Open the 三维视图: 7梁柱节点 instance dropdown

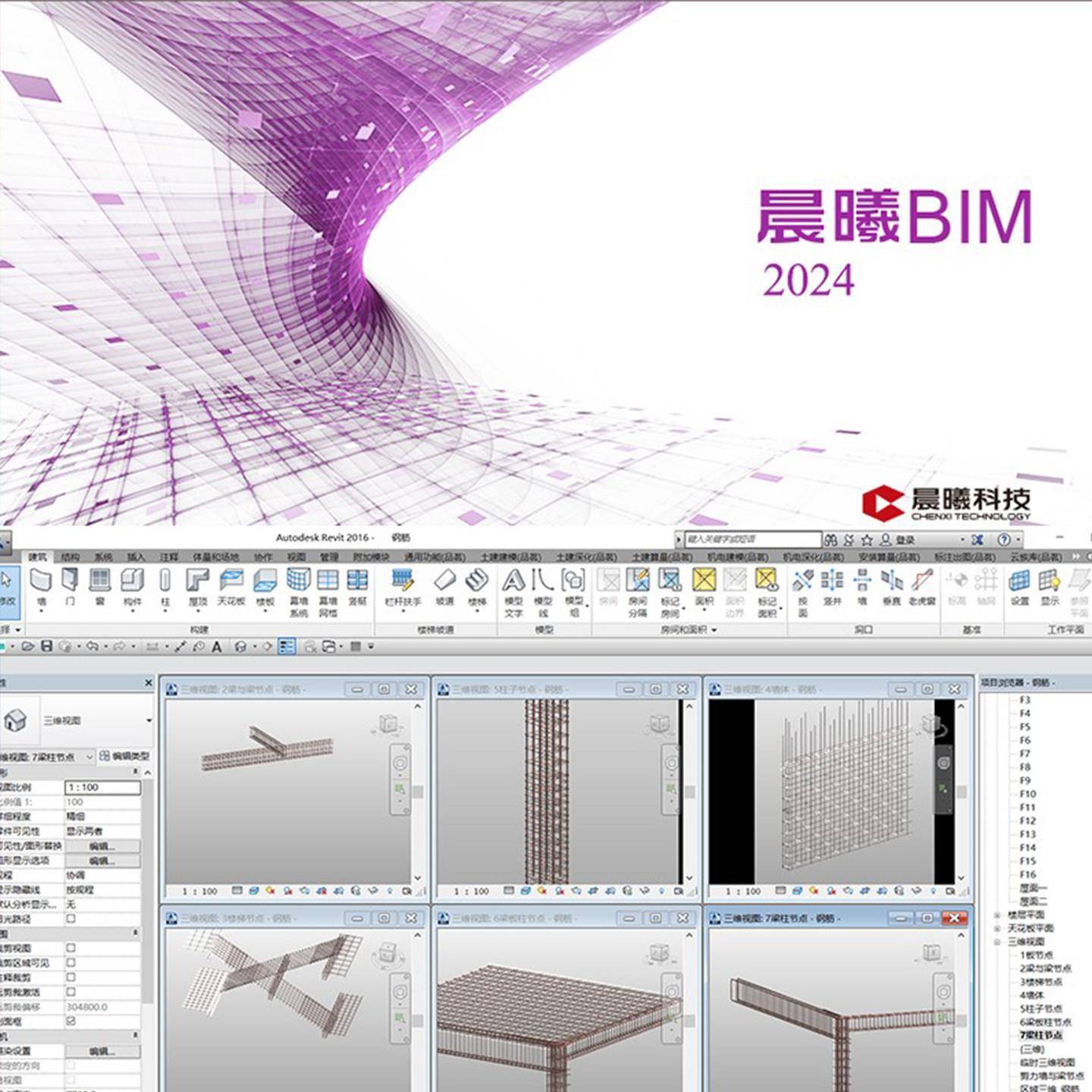click(90, 757)
